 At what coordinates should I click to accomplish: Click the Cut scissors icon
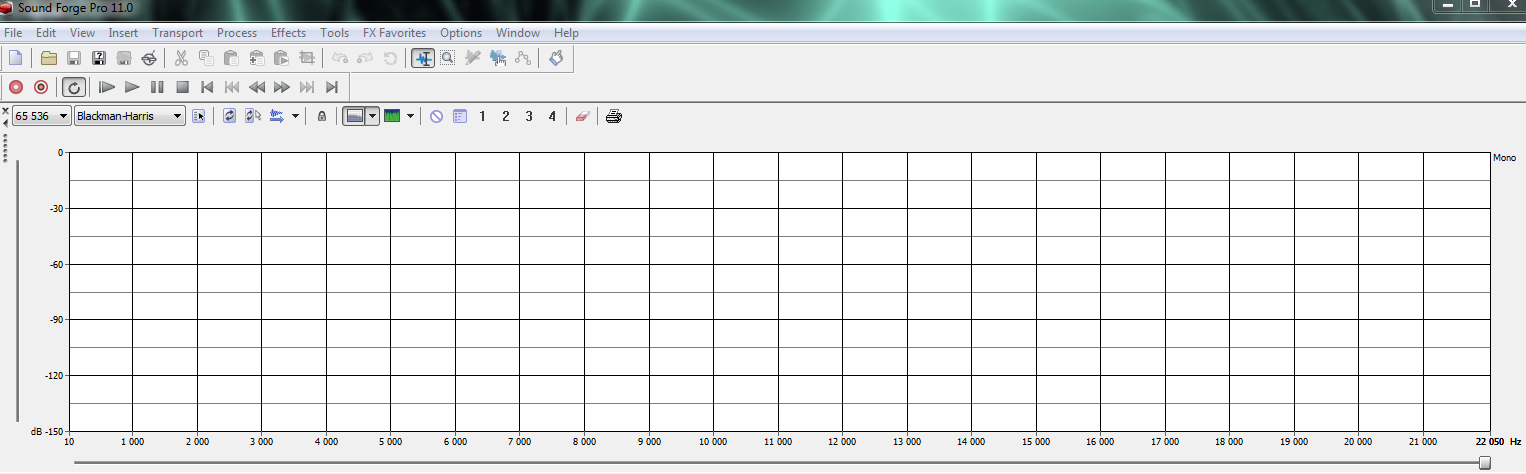point(181,58)
